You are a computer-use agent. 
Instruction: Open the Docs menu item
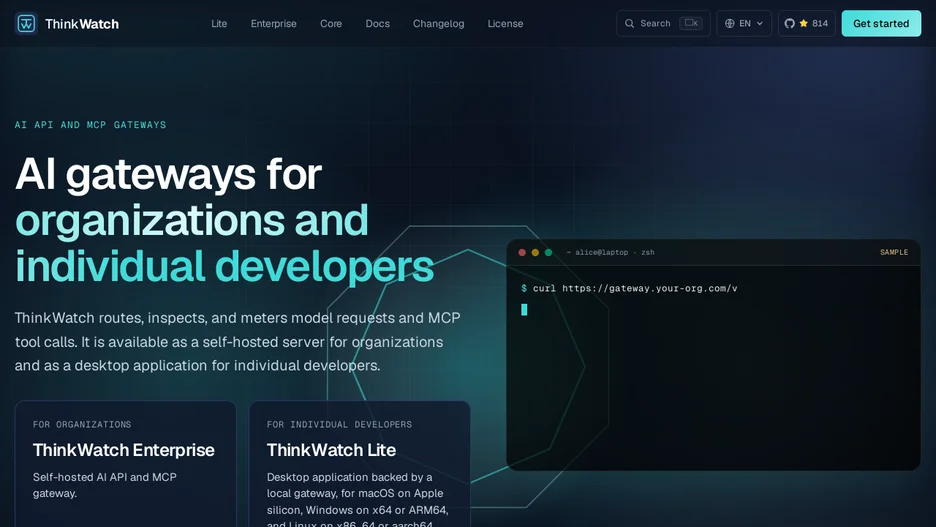tap(377, 24)
